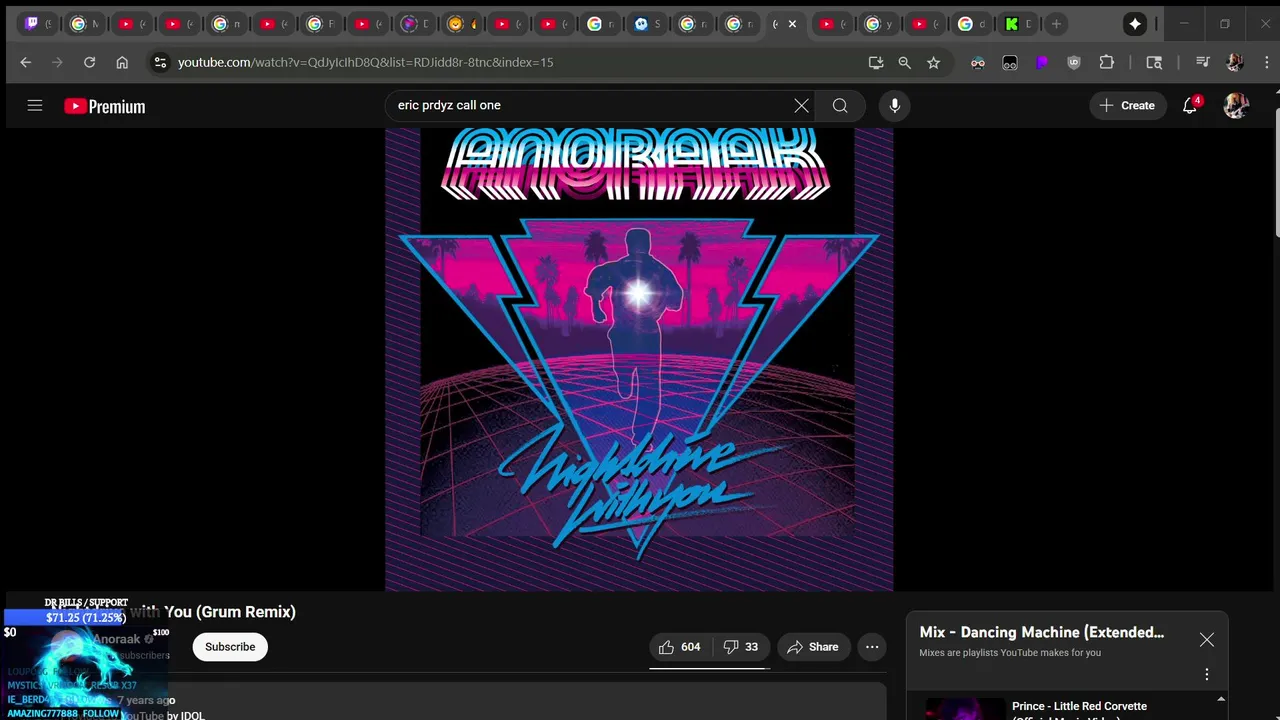Open the notifications bell
1280x720 pixels.
pos(1190,105)
